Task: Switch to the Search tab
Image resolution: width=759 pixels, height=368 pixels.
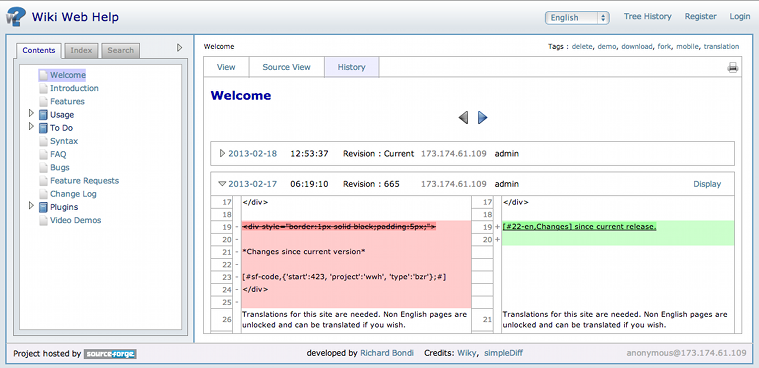Action: click(x=121, y=50)
